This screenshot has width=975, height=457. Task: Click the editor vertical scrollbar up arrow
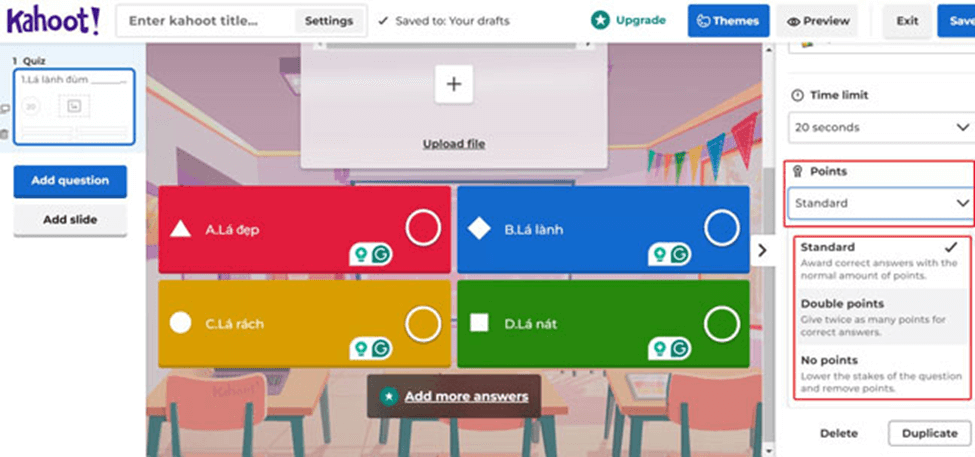[769, 48]
